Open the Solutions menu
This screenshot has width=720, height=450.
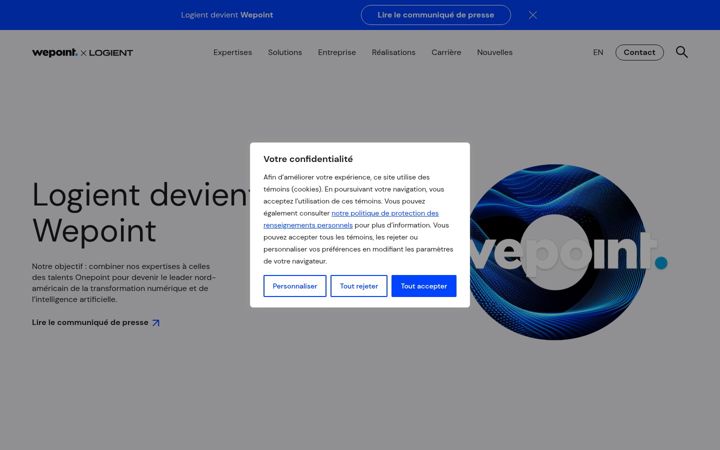285,52
